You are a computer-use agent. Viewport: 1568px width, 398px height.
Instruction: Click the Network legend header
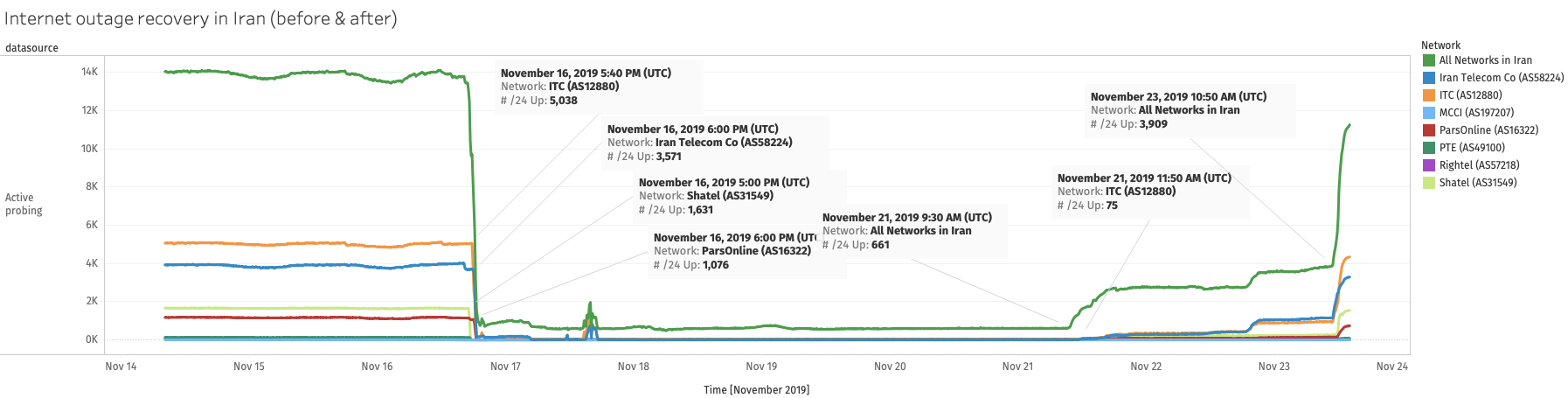pyautogui.click(x=1440, y=45)
